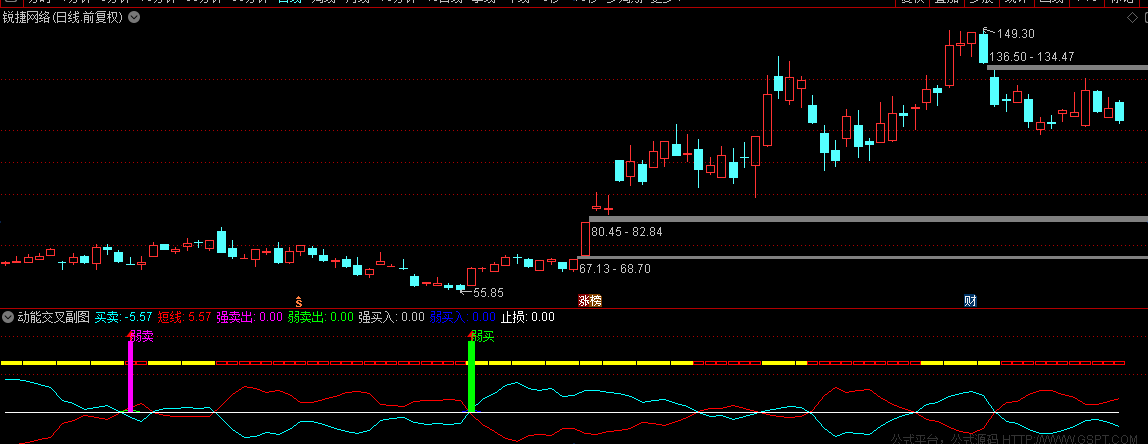Click the 67.13 - 68.70 gap label
The width and height of the screenshot is (1148, 444).
click(615, 269)
